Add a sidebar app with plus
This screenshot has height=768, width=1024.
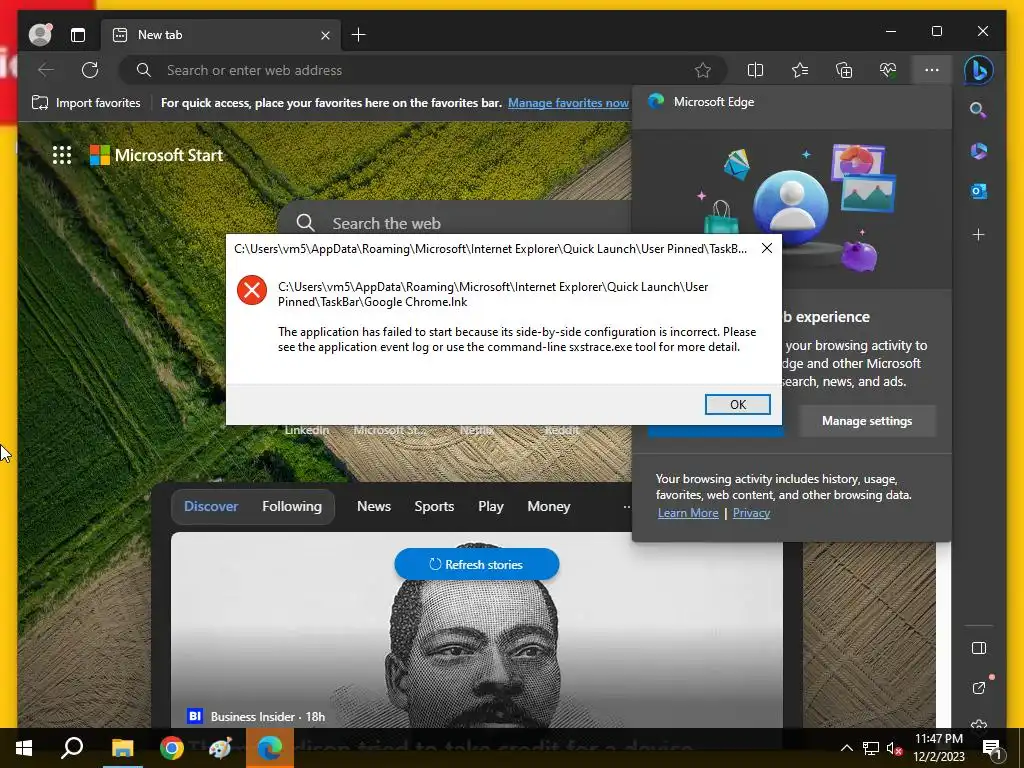point(978,234)
